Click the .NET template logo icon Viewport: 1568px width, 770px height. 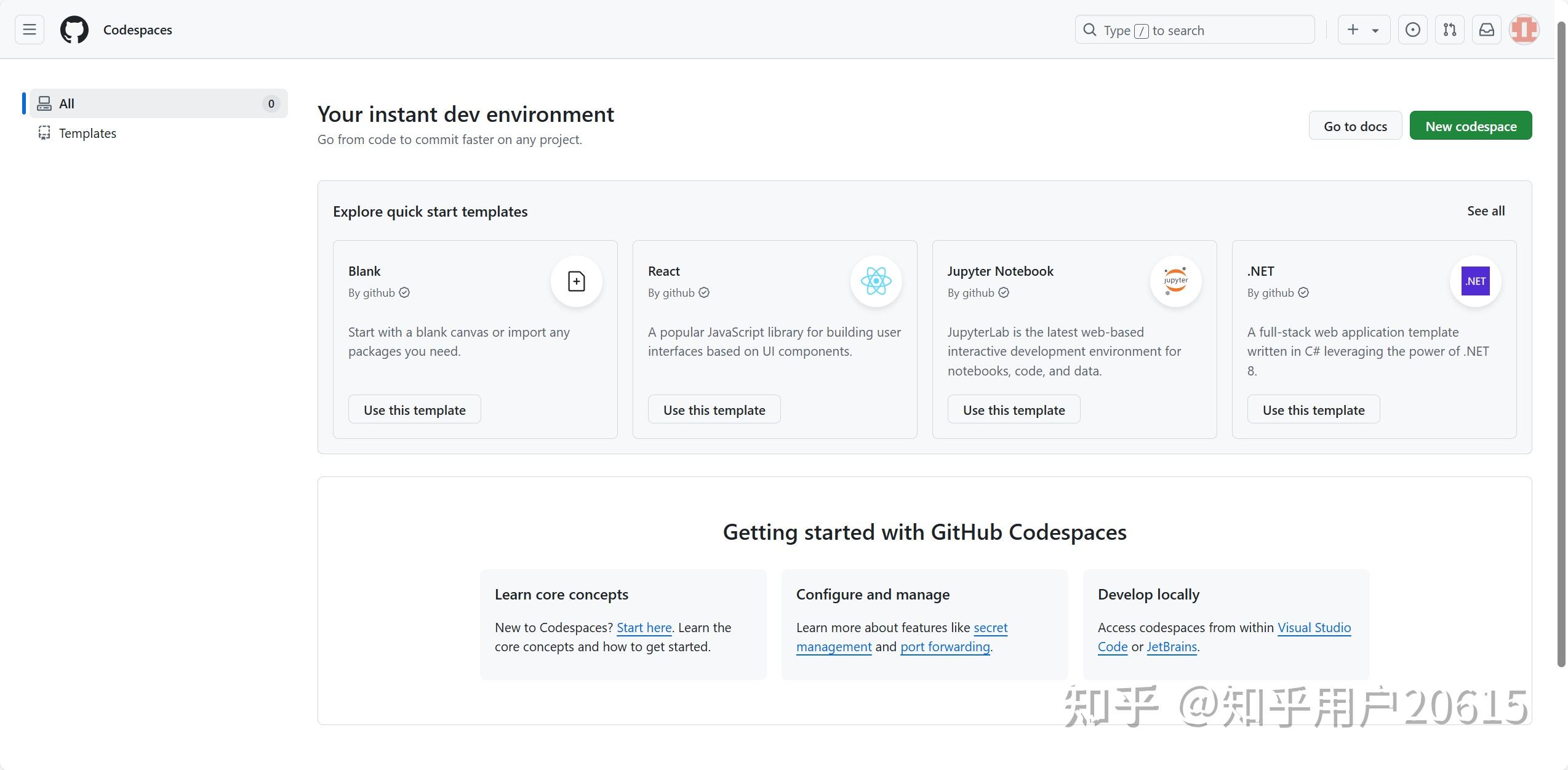click(x=1475, y=281)
